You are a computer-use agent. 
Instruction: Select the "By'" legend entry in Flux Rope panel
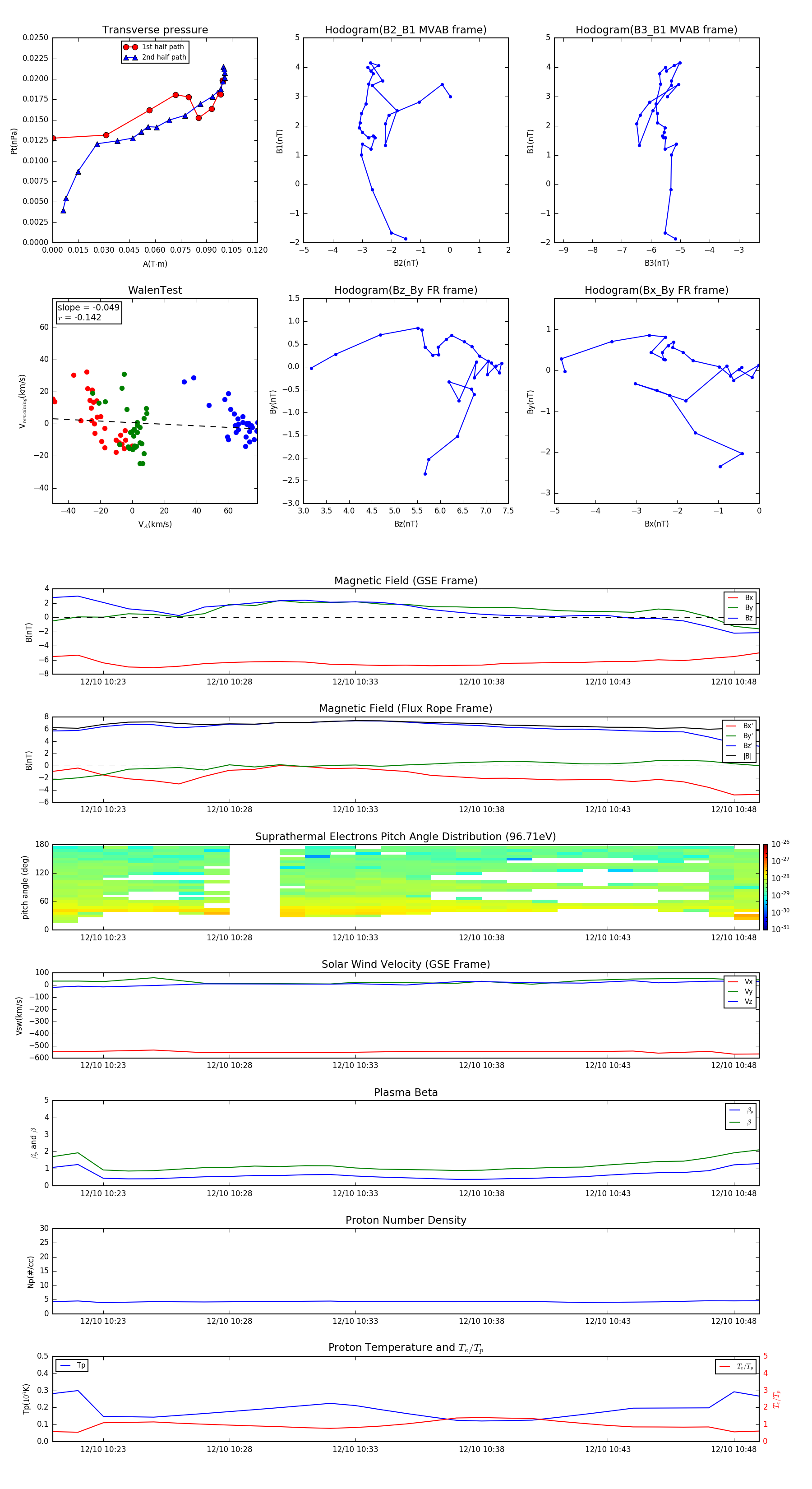click(739, 736)
